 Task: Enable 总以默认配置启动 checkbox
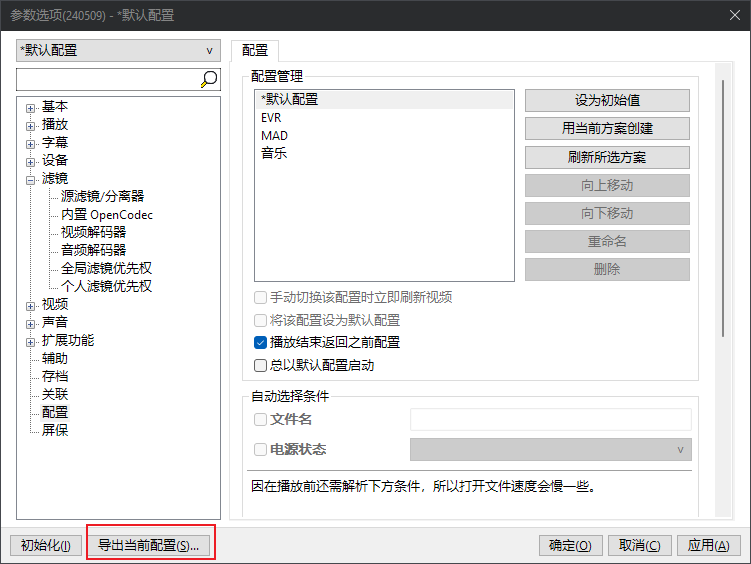(261, 365)
